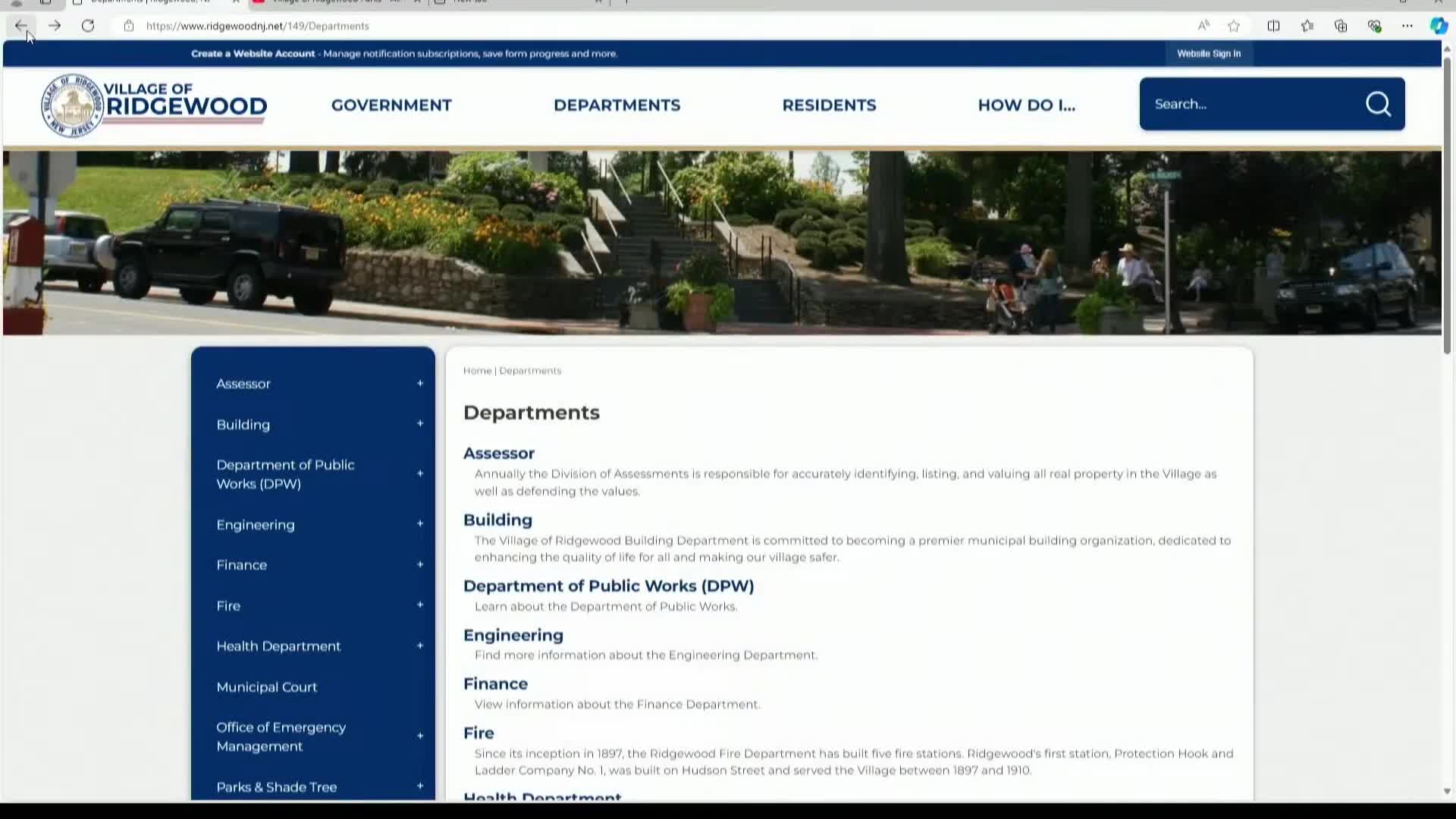
Task: Reload the page with refresh icon
Action: pyautogui.click(x=88, y=26)
